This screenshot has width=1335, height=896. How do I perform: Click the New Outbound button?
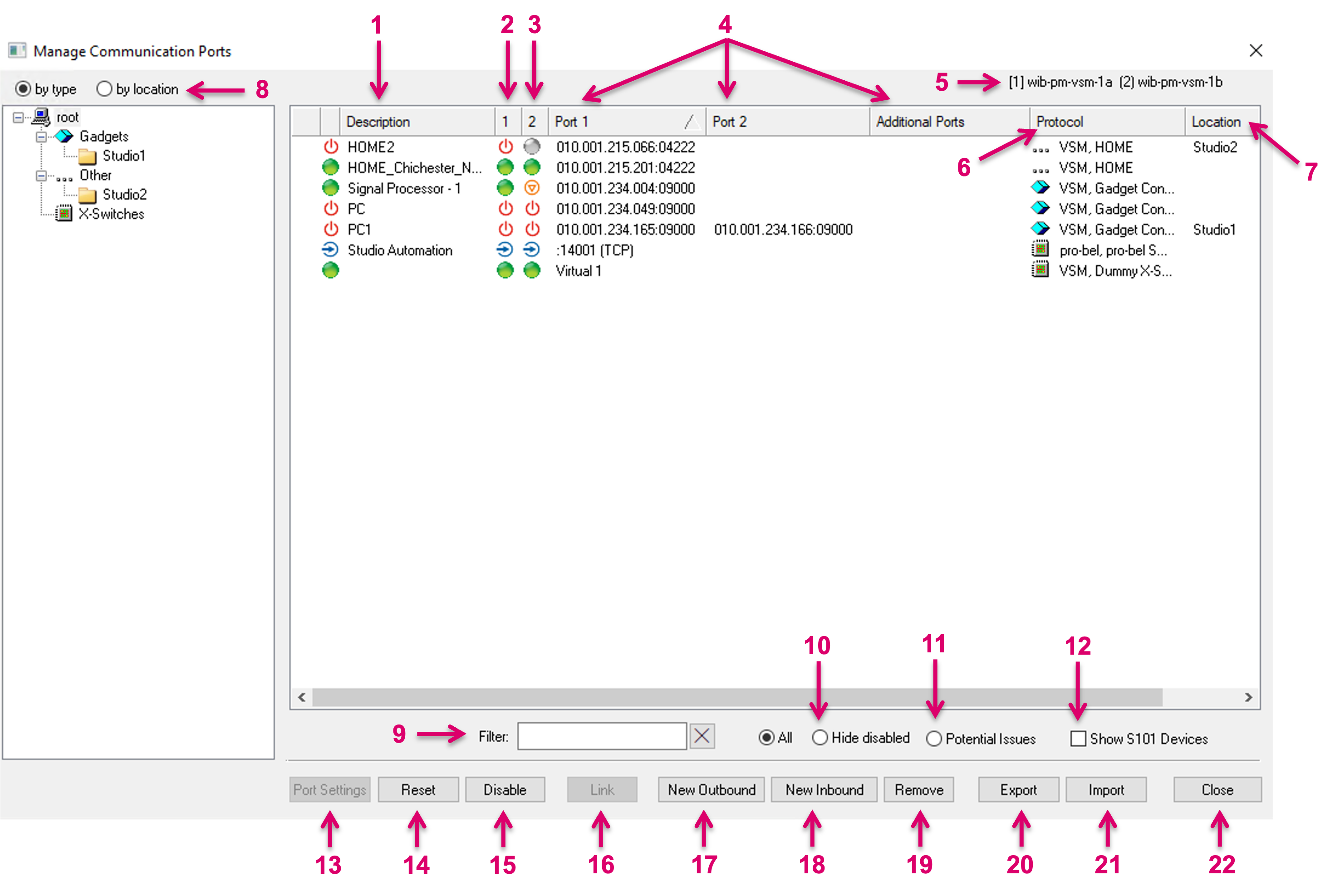tap(711, 790)
